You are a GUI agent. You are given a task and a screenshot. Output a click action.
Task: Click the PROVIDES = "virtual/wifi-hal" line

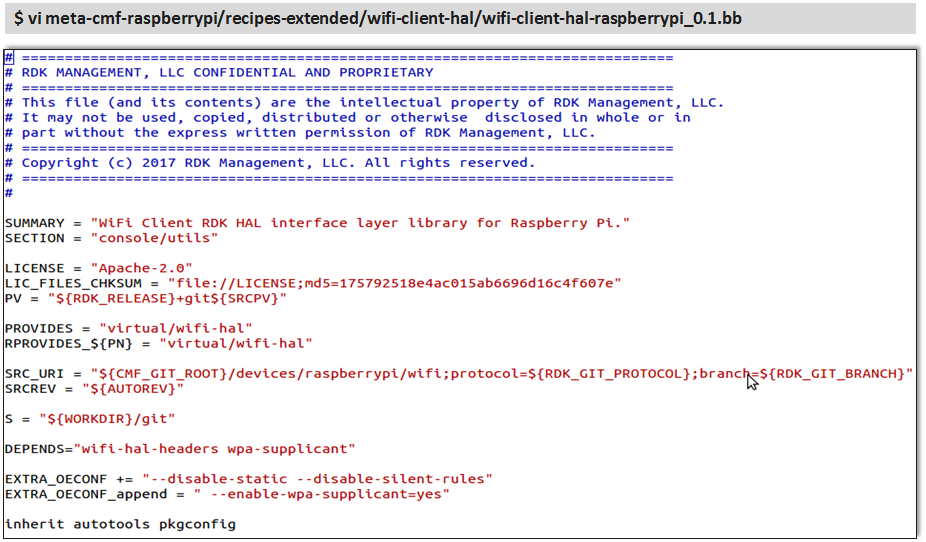coord(129,328)
